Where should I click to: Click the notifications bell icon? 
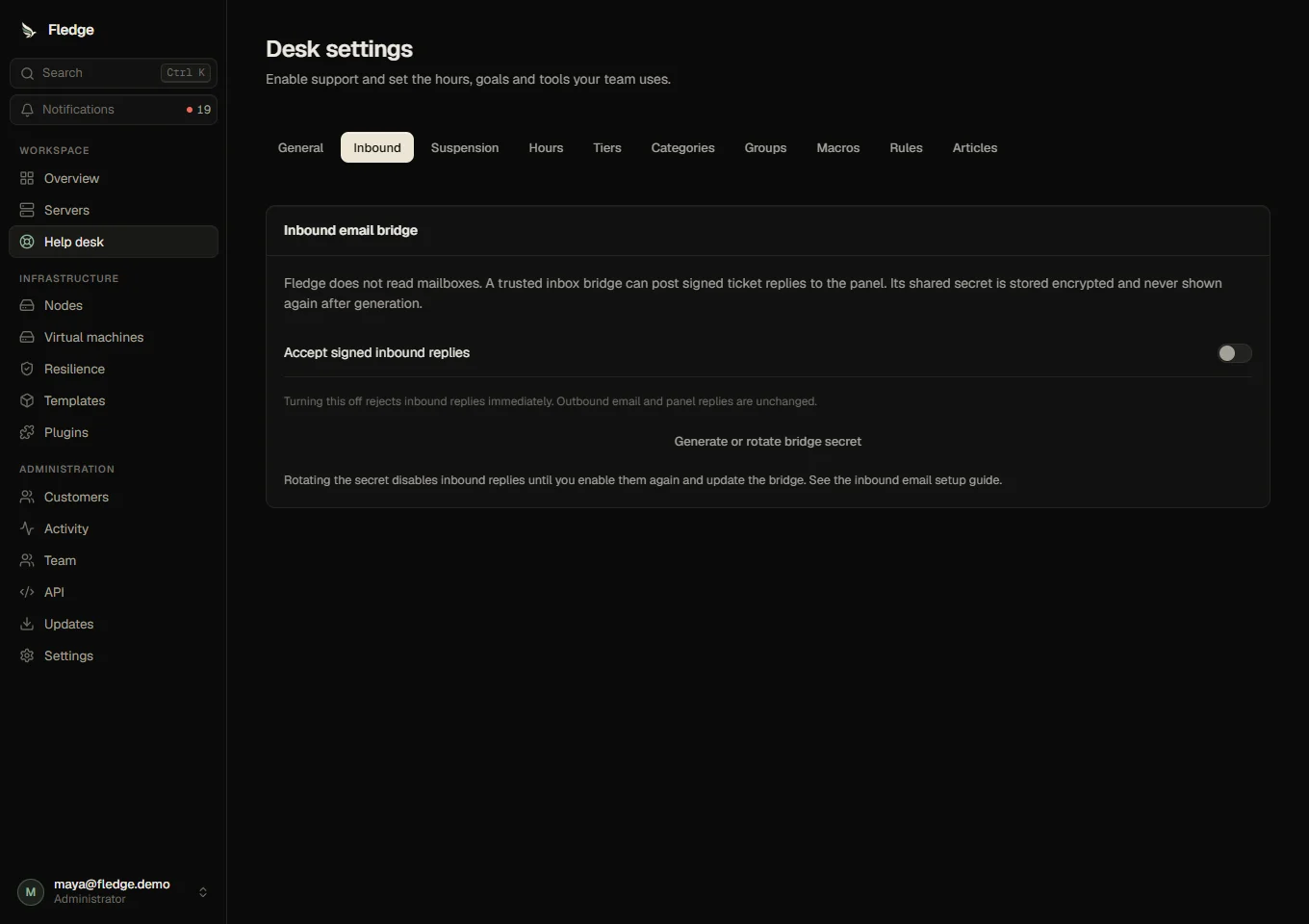[x=27, y=110]
